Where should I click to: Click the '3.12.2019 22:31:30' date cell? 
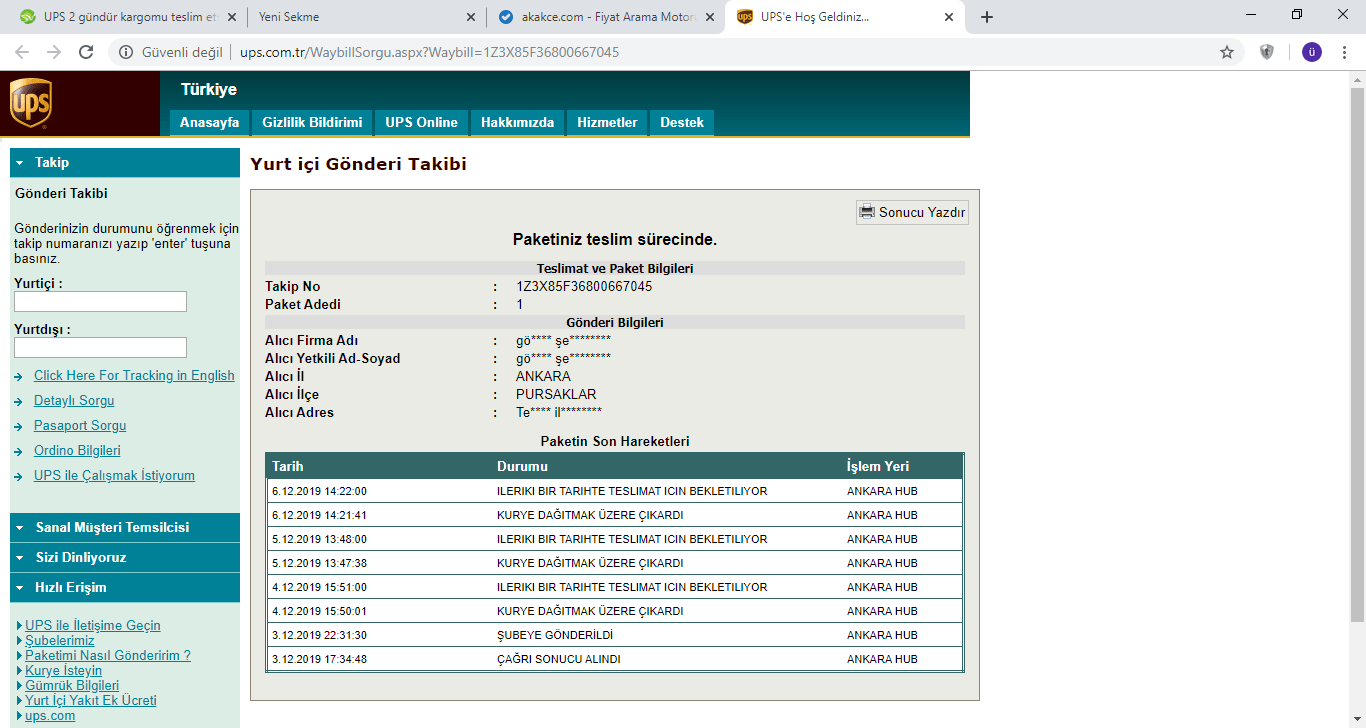[319, 635]
